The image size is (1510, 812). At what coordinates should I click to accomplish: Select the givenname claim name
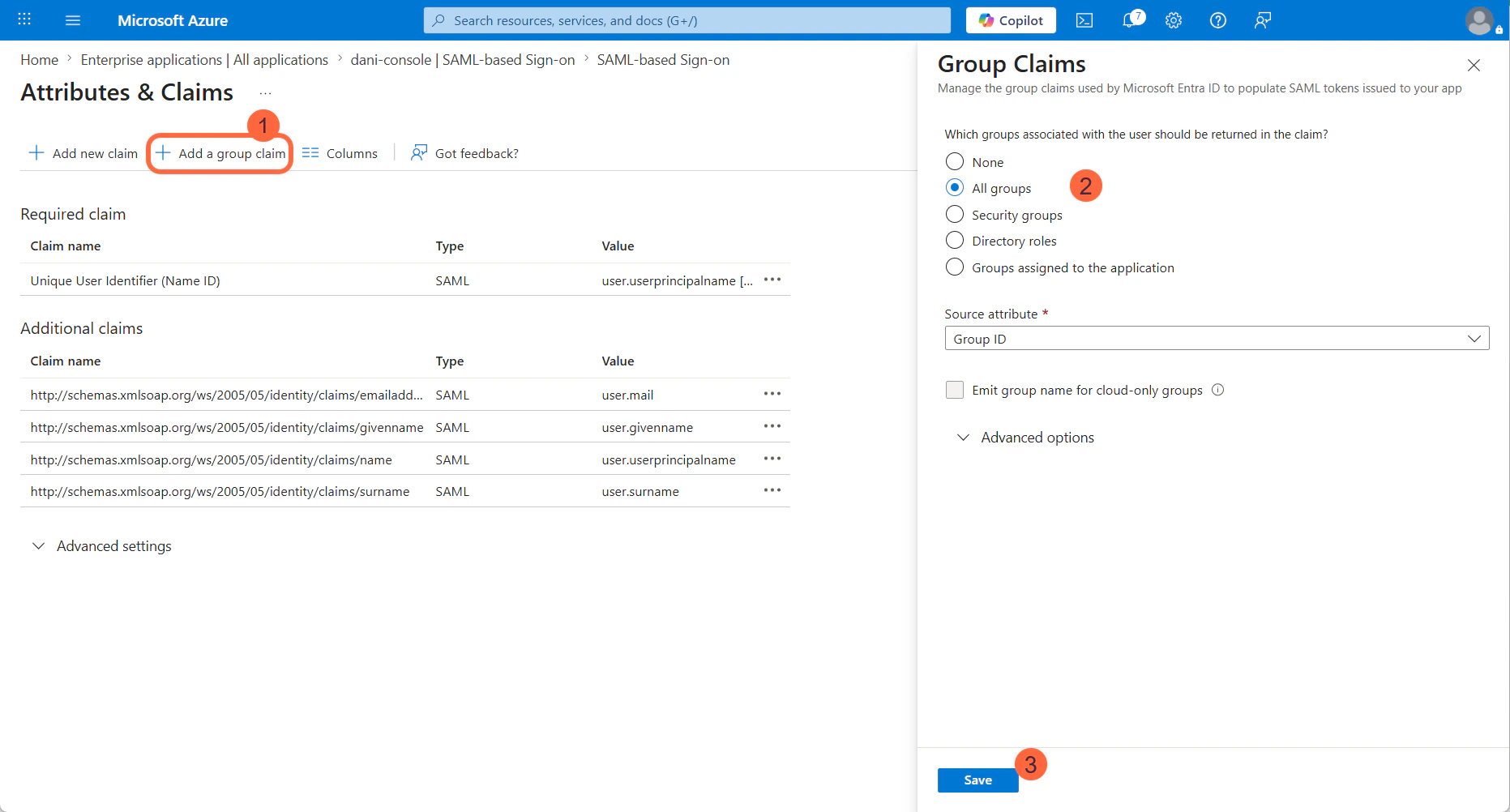[227, 427]
